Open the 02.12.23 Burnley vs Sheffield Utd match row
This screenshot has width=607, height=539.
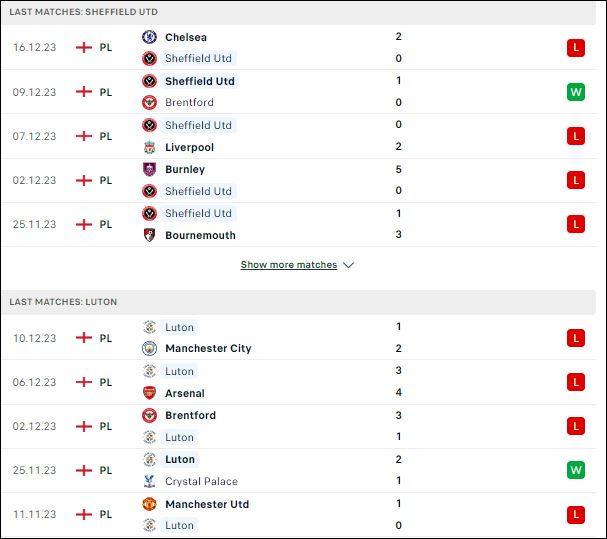[x=298, y=180]
